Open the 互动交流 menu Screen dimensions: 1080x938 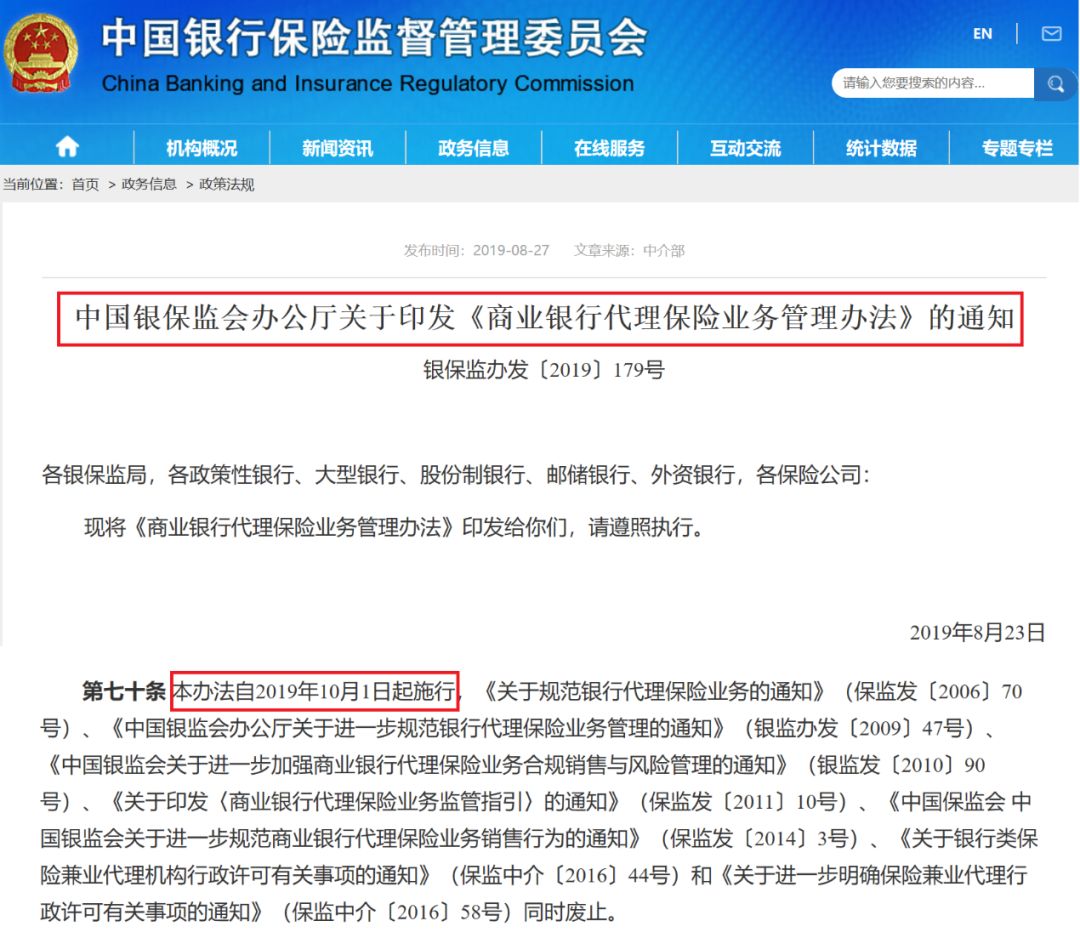[745, 148]
